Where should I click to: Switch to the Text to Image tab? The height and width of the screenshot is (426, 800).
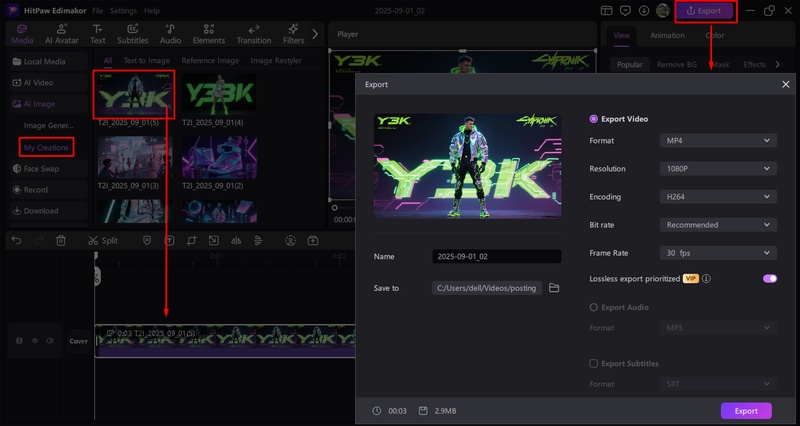[x=146, y=60]
